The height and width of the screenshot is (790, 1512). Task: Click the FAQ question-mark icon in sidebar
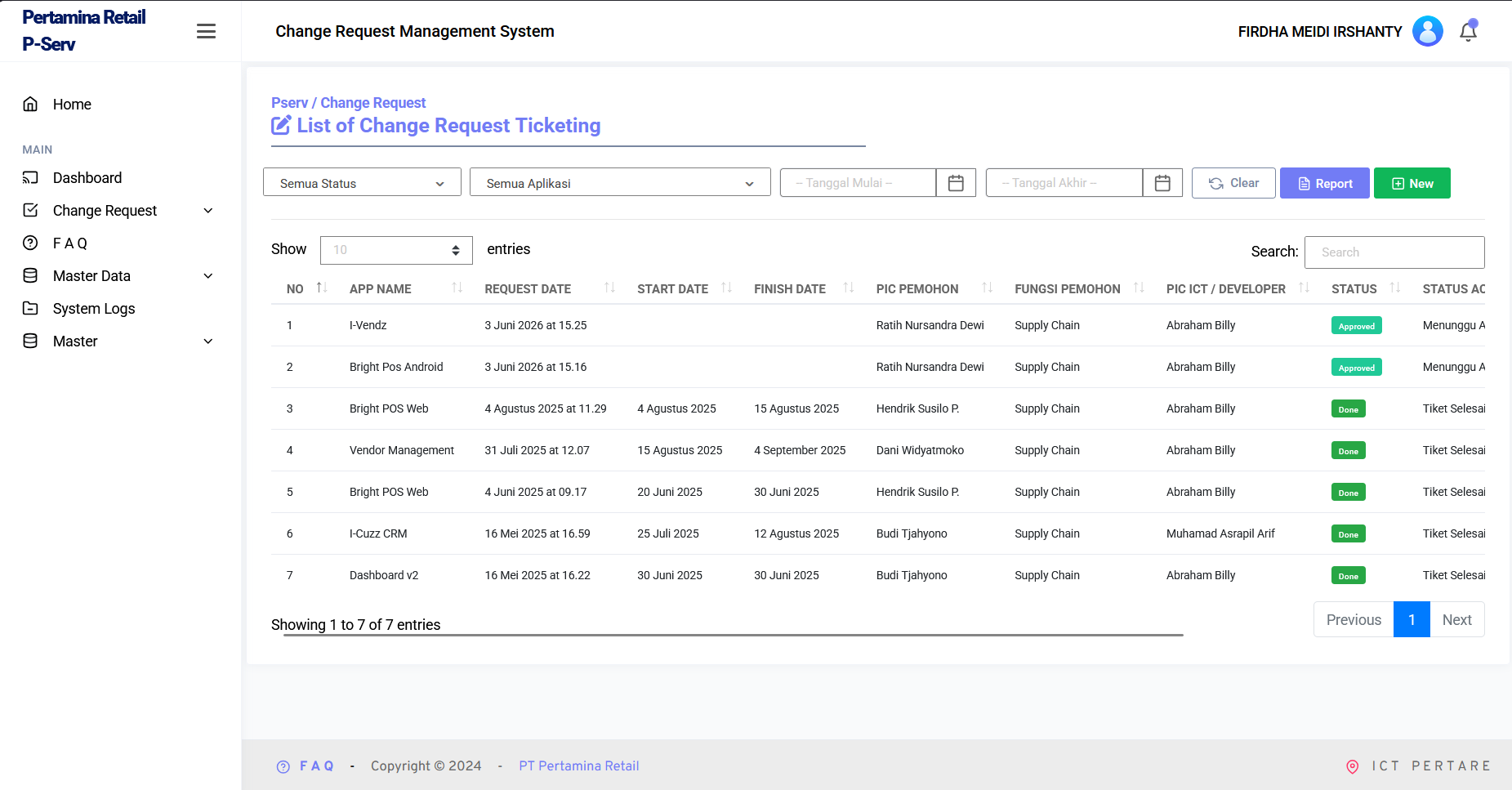[30, 243]
